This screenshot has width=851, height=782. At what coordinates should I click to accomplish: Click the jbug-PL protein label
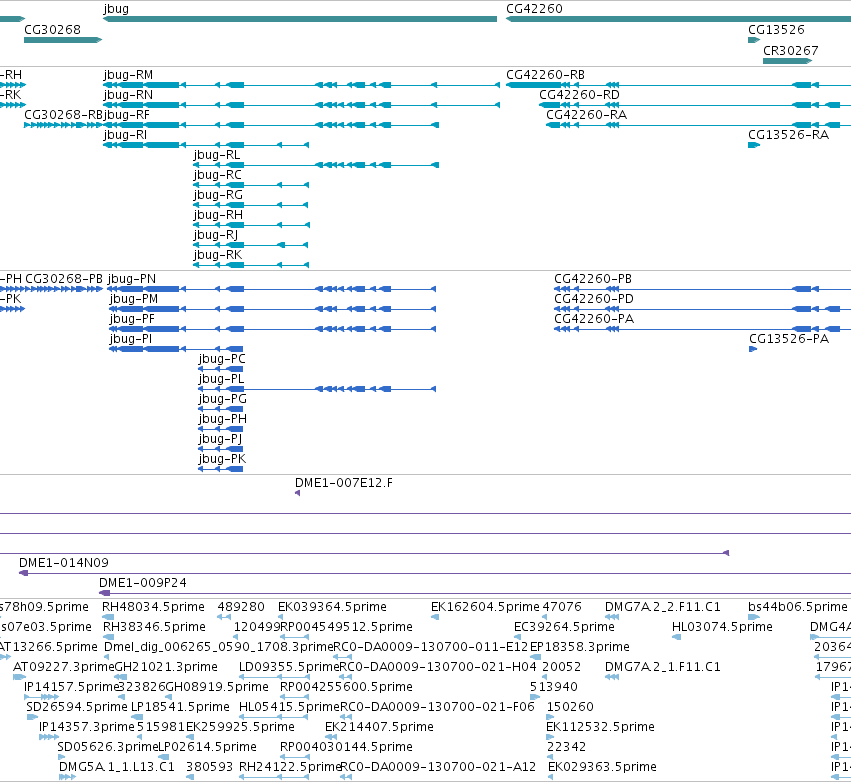(221, 379)
